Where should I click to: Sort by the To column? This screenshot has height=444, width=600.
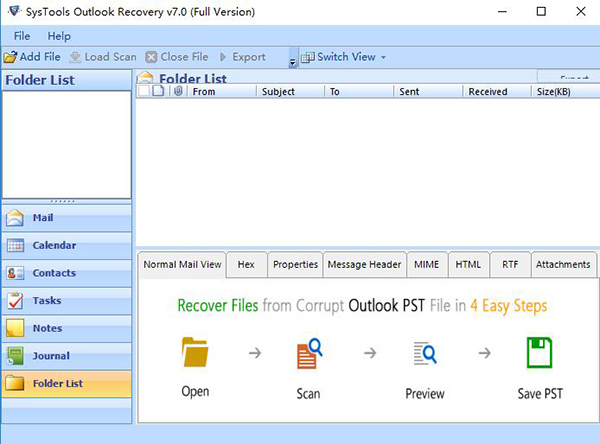coord(359,91)
